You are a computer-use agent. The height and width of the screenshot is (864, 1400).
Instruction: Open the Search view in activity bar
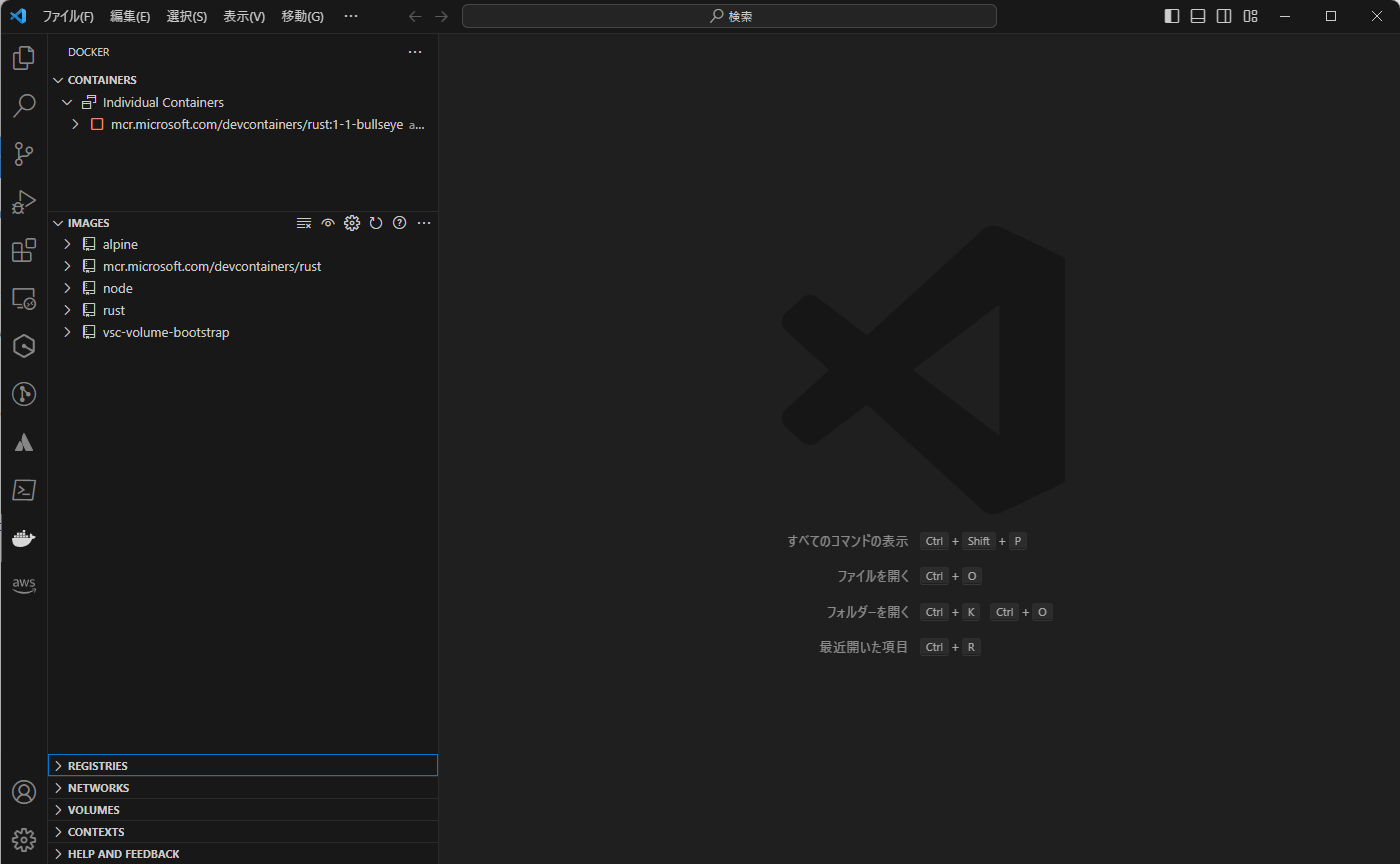(x=23, y=106)
